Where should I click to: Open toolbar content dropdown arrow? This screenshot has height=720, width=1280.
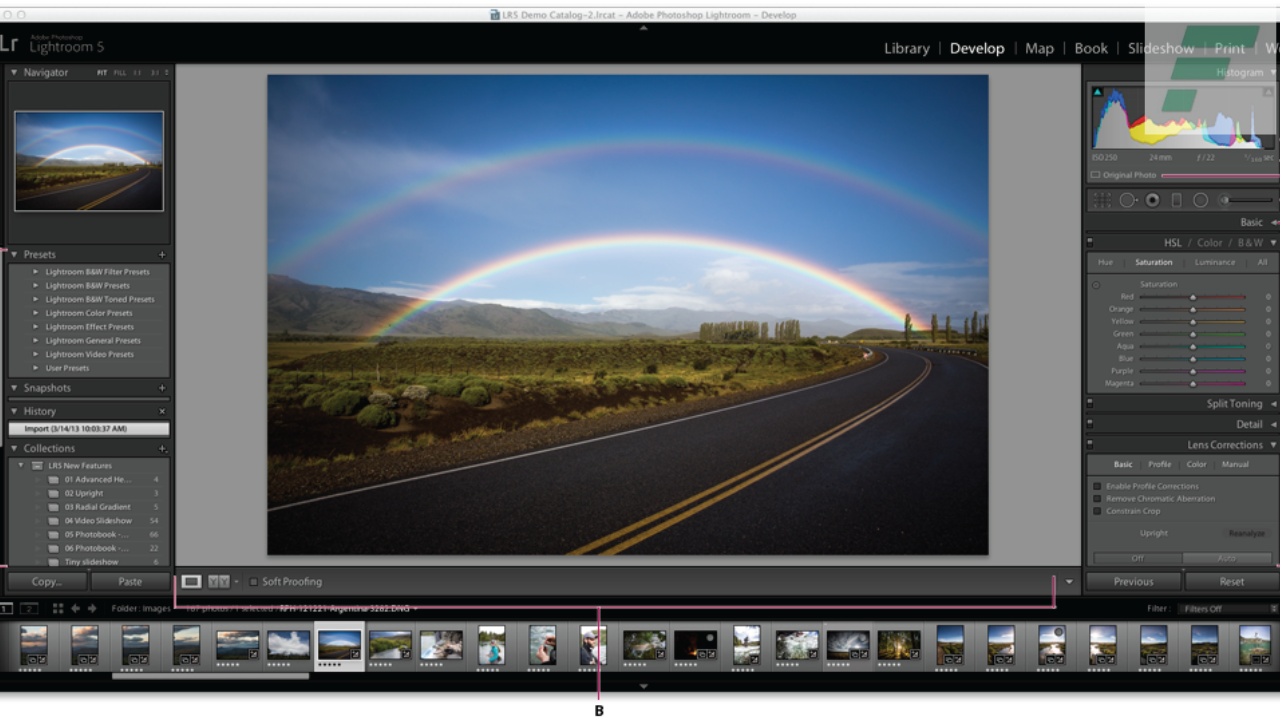[x=1069, y=582]
